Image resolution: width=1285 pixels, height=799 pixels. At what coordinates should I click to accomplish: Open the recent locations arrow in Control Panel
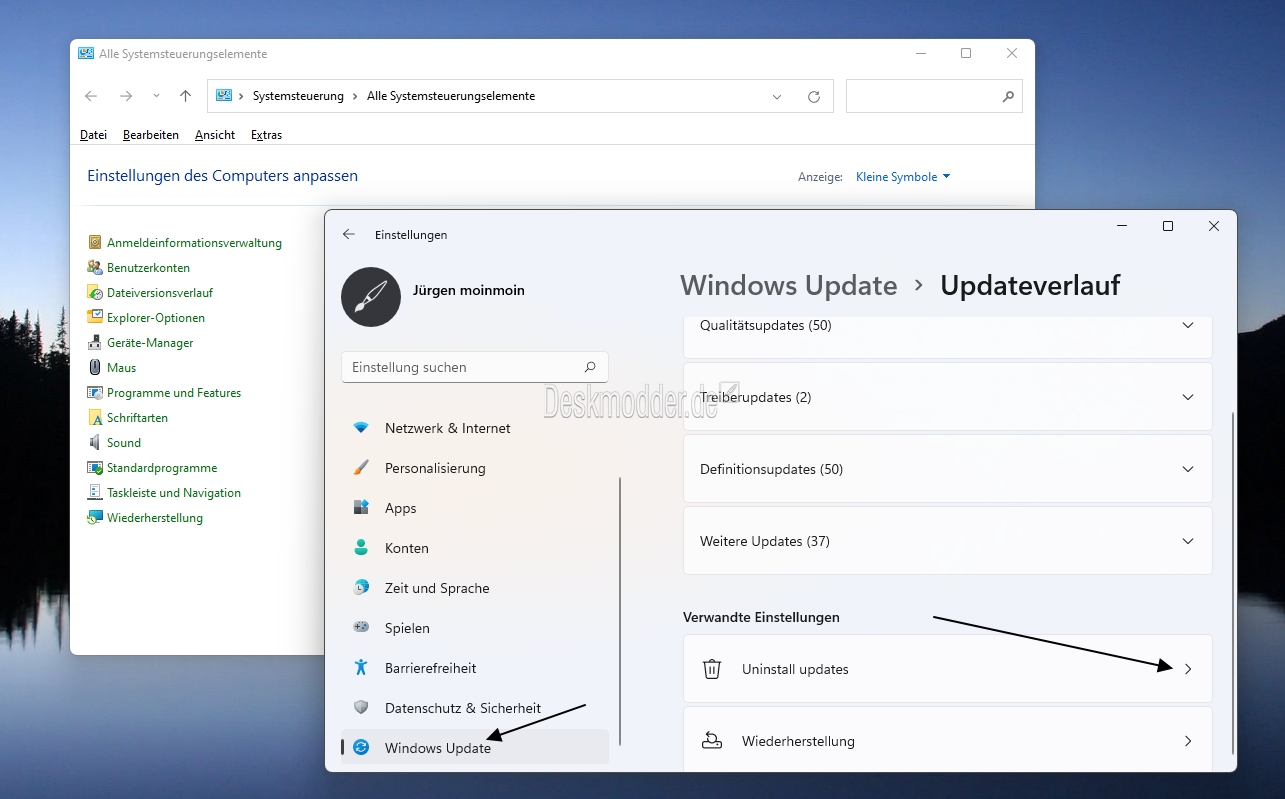[156, 96]
